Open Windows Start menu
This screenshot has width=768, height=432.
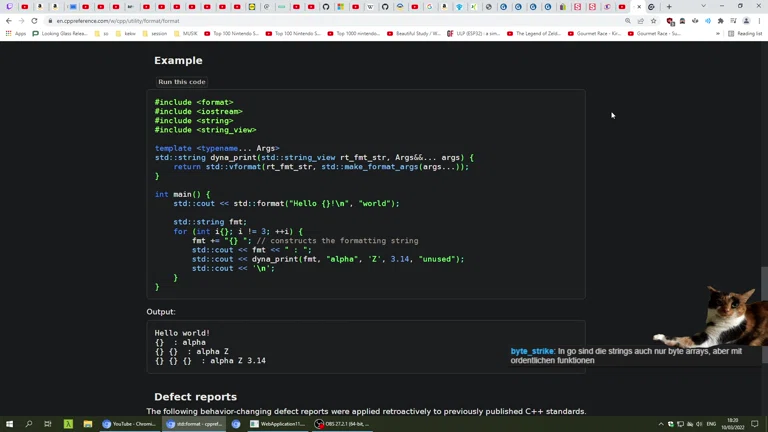point(10,424)
